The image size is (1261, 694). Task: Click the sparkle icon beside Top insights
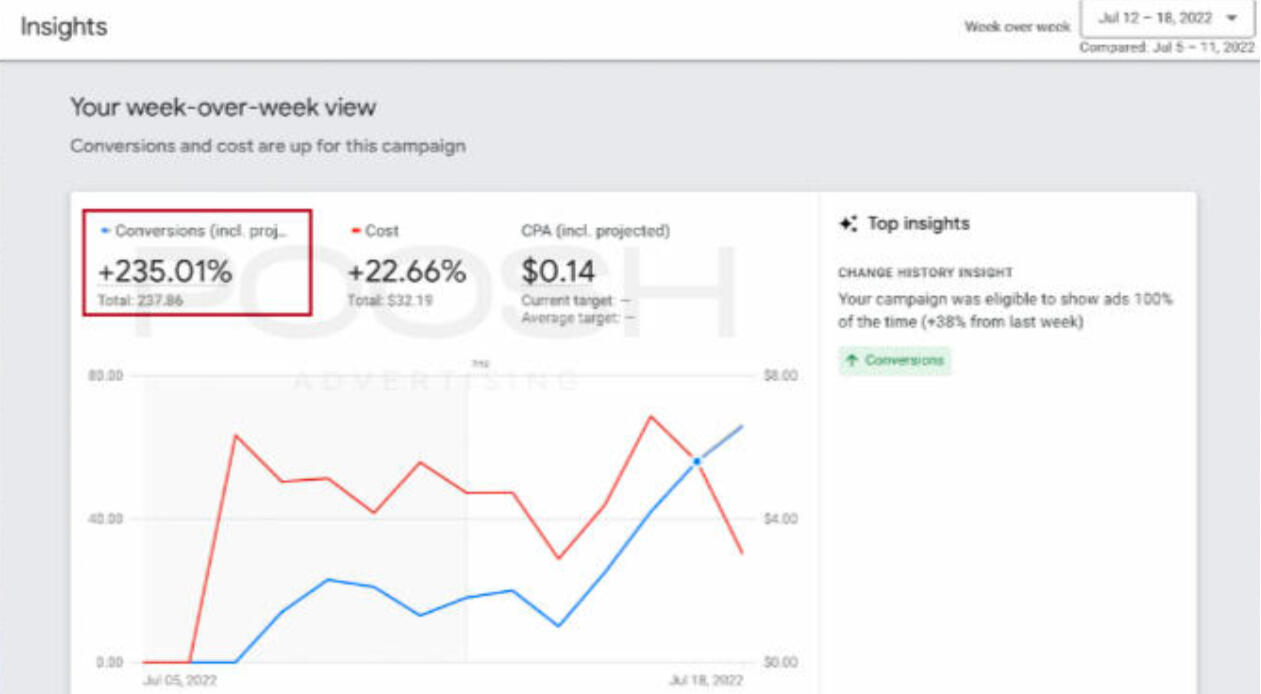point(848,224)
